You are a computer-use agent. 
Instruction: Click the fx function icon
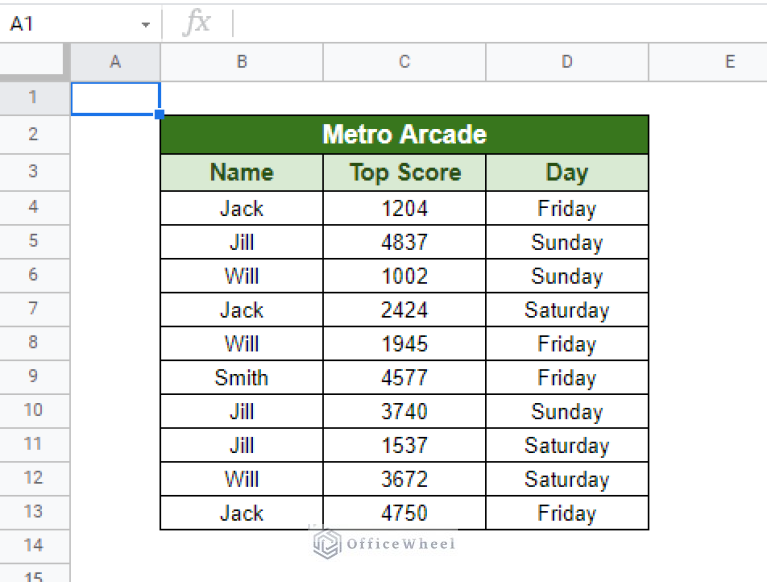[197, 23]
